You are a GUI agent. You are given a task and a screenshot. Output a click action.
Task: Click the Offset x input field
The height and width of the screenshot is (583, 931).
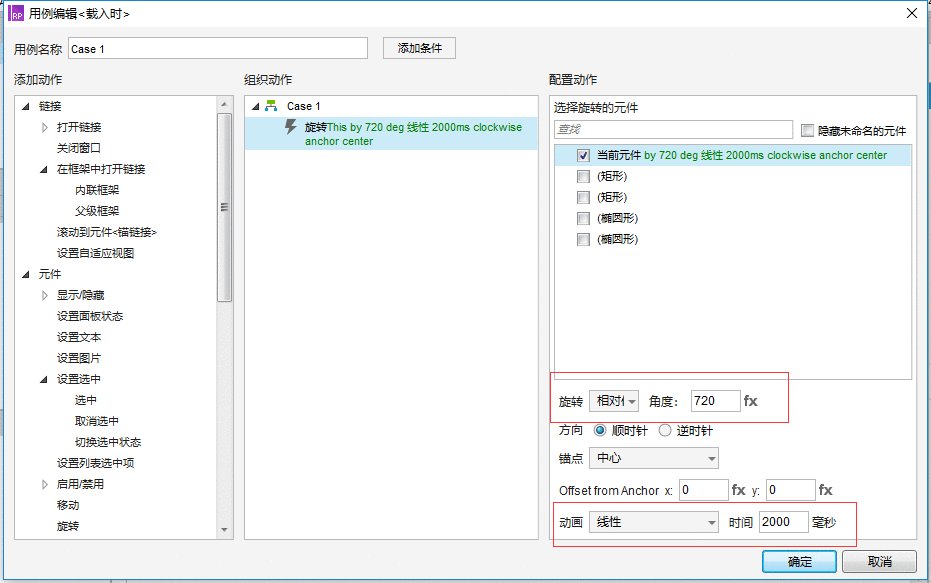[704, 490]
